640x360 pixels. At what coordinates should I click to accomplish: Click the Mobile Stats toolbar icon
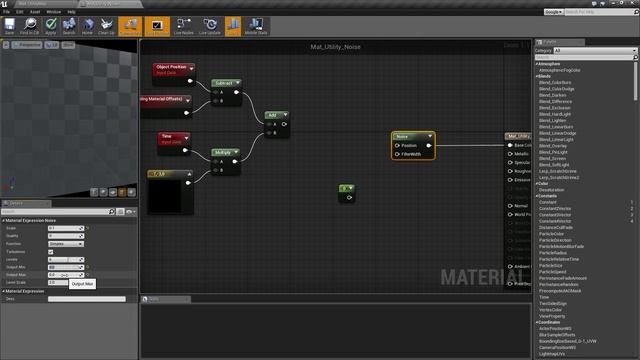pyautogui.click(x=256, y=26)
